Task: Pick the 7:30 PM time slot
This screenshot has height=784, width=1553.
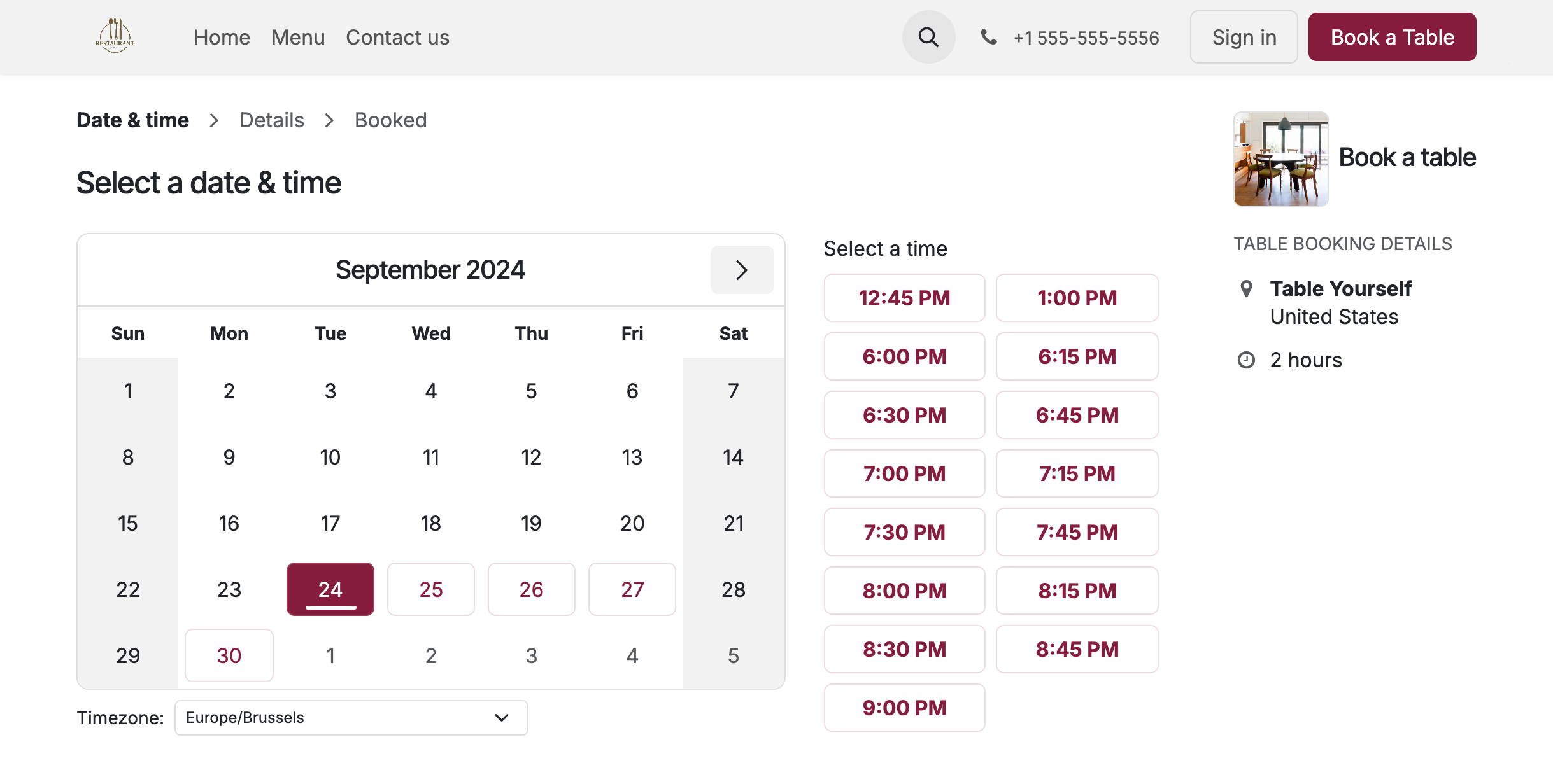Action: 904,532
